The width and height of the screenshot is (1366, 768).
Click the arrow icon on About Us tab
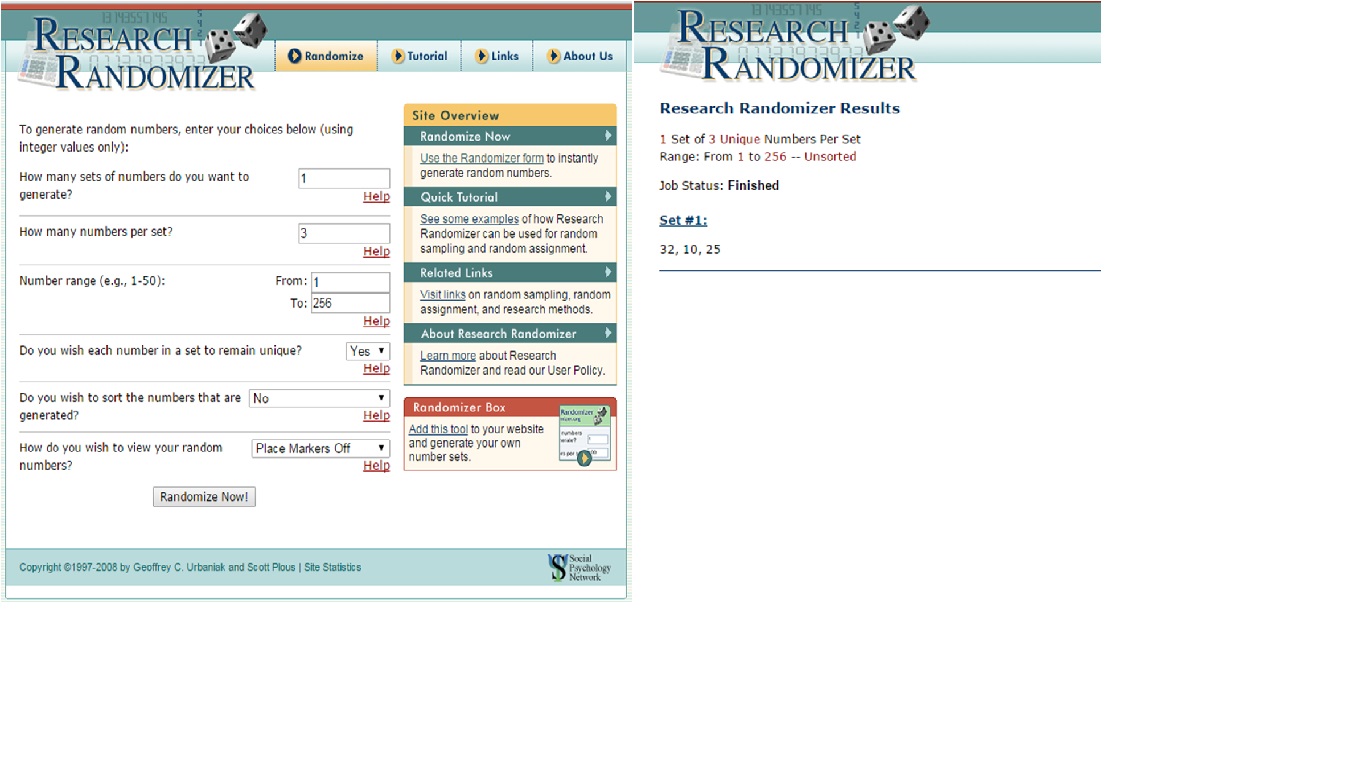point(553,56)
